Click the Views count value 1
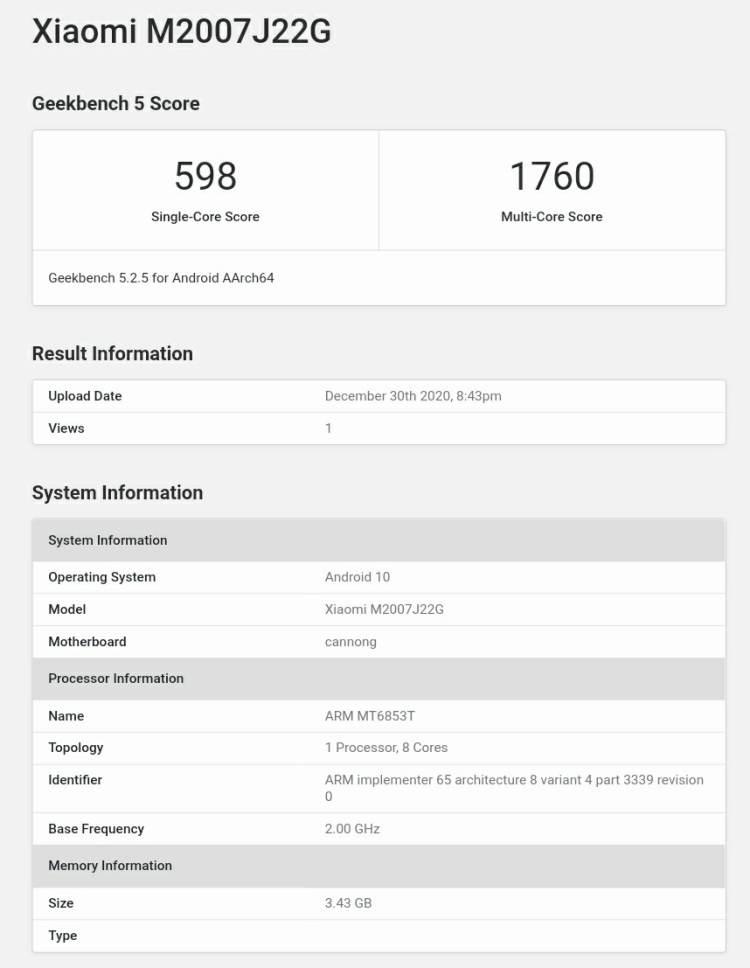 (x=328, y=428)
